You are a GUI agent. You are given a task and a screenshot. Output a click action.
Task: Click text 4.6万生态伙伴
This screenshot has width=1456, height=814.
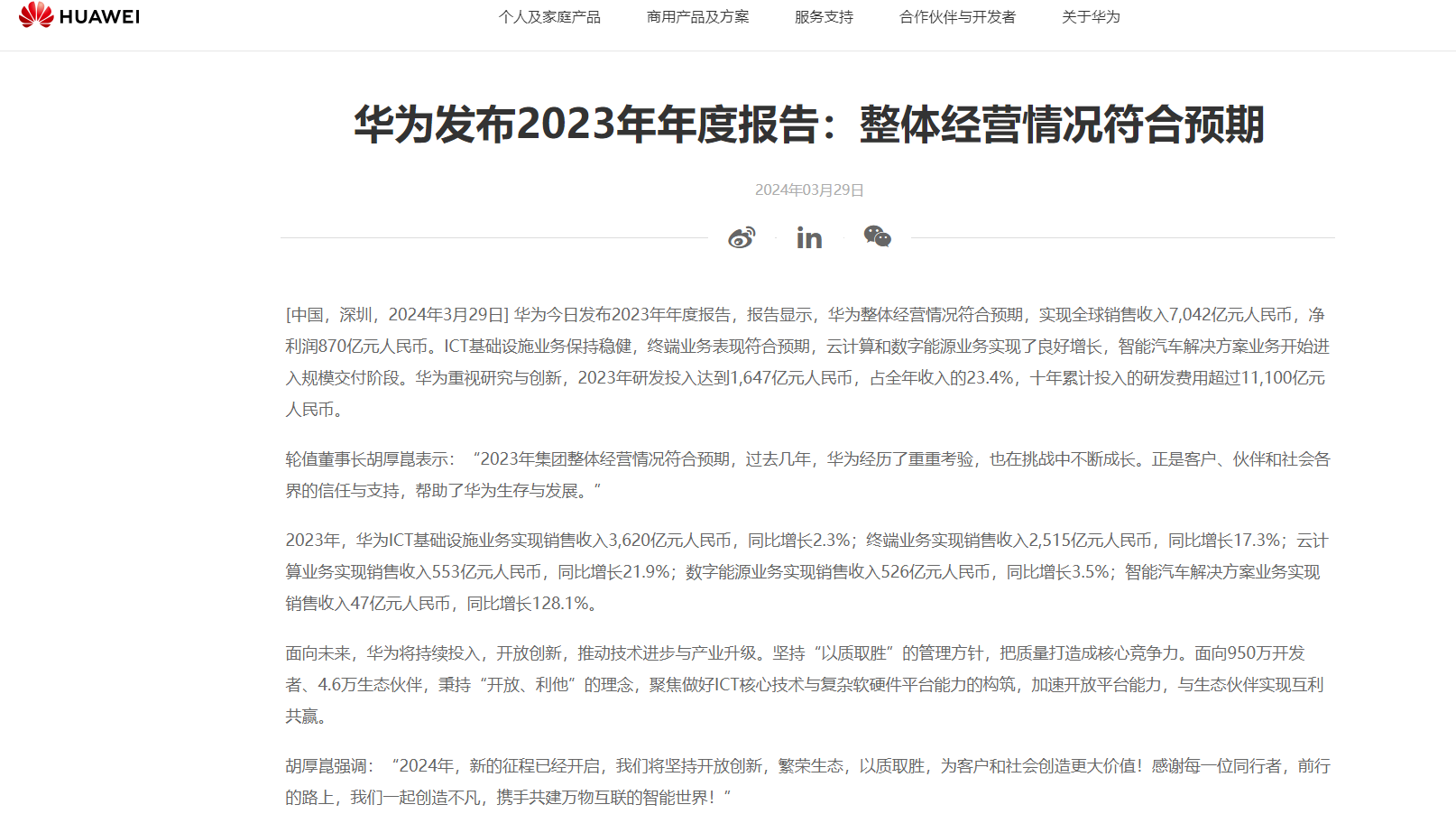tap(370, 685)
